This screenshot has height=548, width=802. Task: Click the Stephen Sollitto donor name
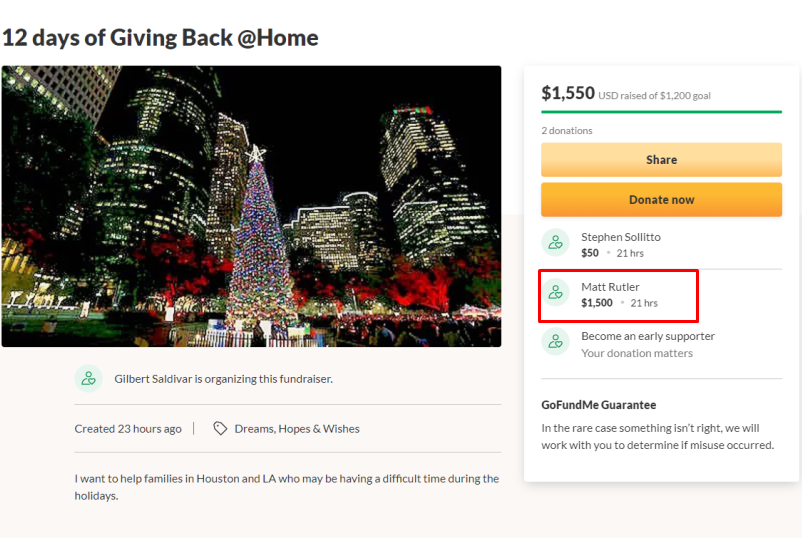click(620, 237)
